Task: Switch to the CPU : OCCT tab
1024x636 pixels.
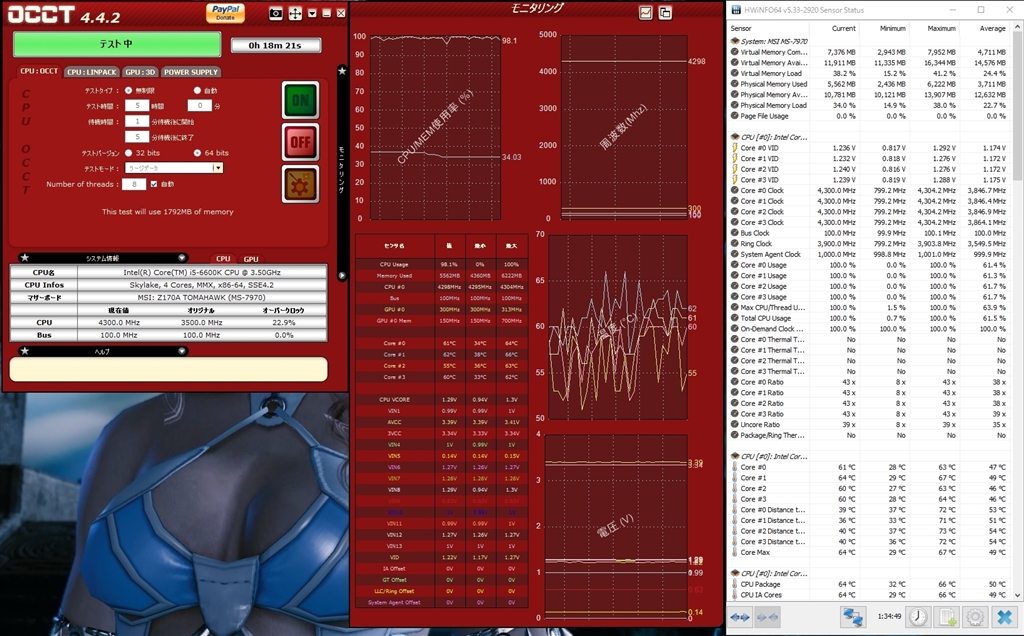Action: 39,71
